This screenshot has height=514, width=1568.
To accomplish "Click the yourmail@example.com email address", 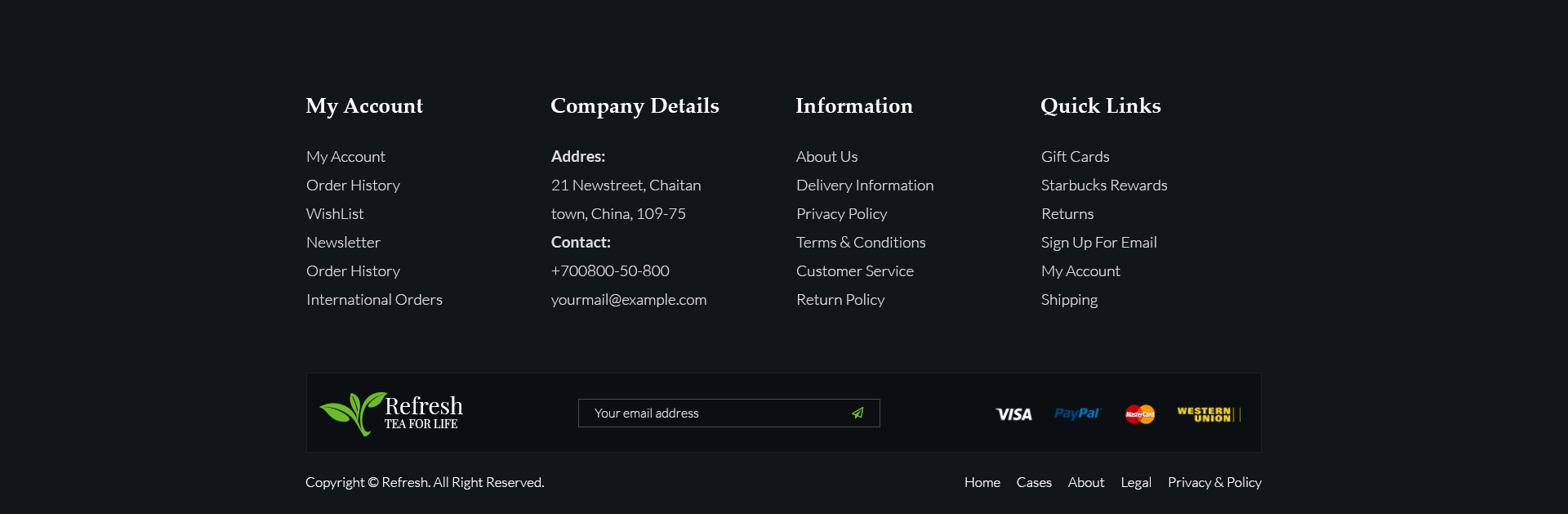I will pos(629,300).
